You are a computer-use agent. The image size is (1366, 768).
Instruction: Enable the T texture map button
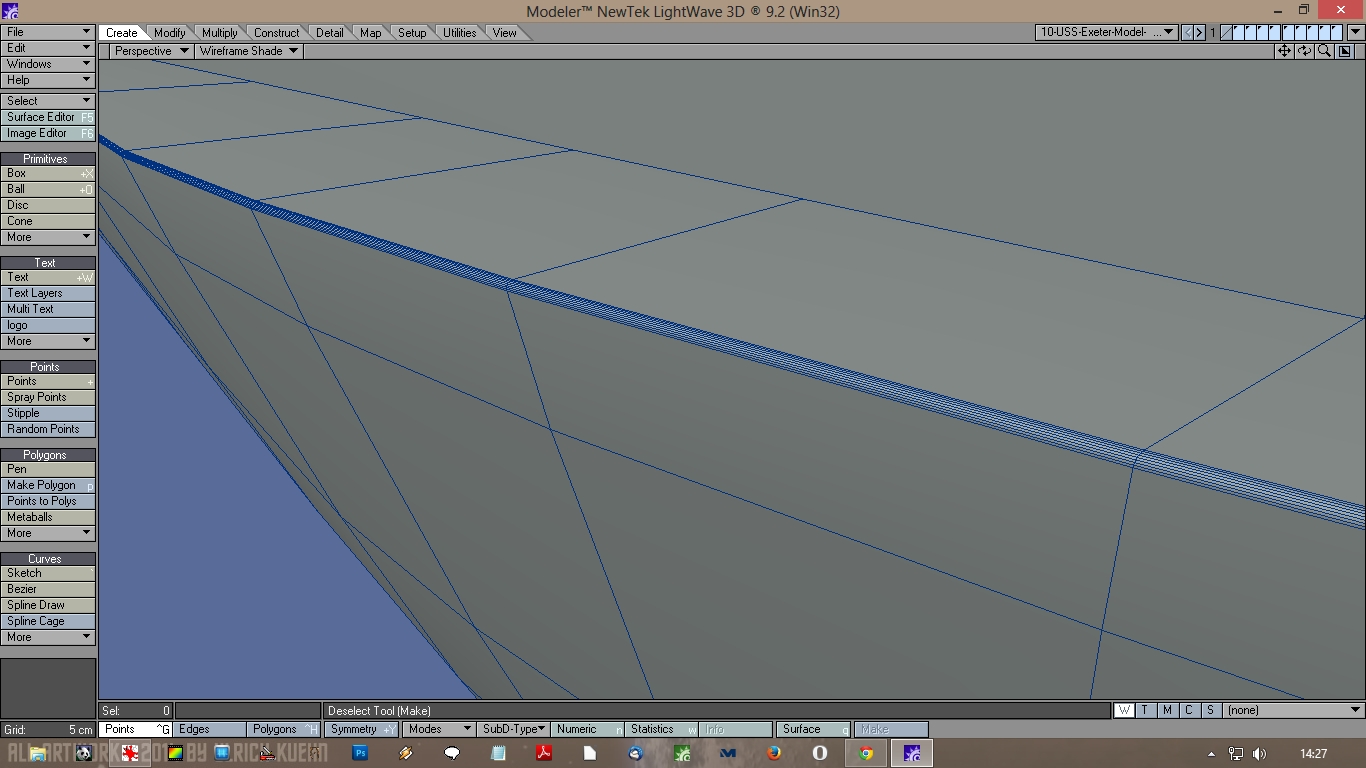click(1145, 710)
